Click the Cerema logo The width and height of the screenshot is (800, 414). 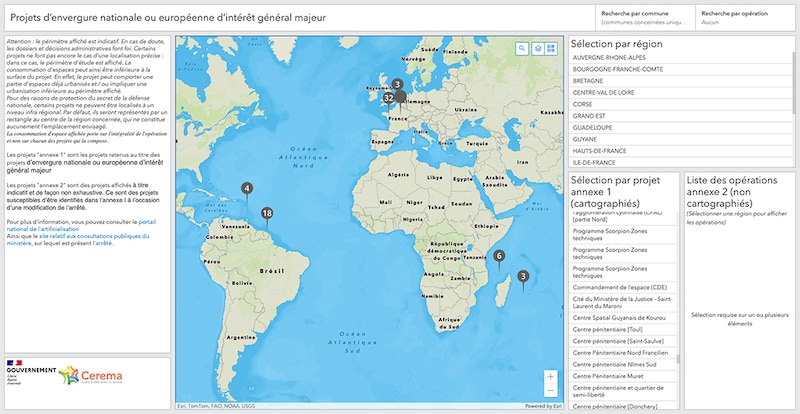pyautogui.click(x=90, y=375)
